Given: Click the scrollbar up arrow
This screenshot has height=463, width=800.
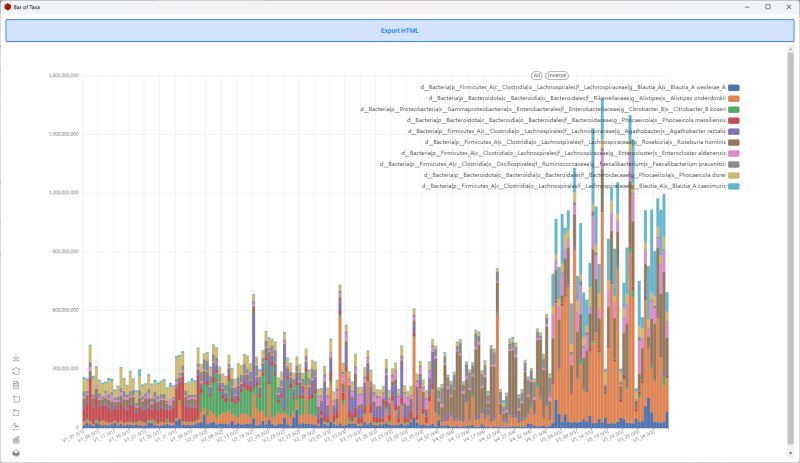Looking at the screenshot, I should point(791,49).
